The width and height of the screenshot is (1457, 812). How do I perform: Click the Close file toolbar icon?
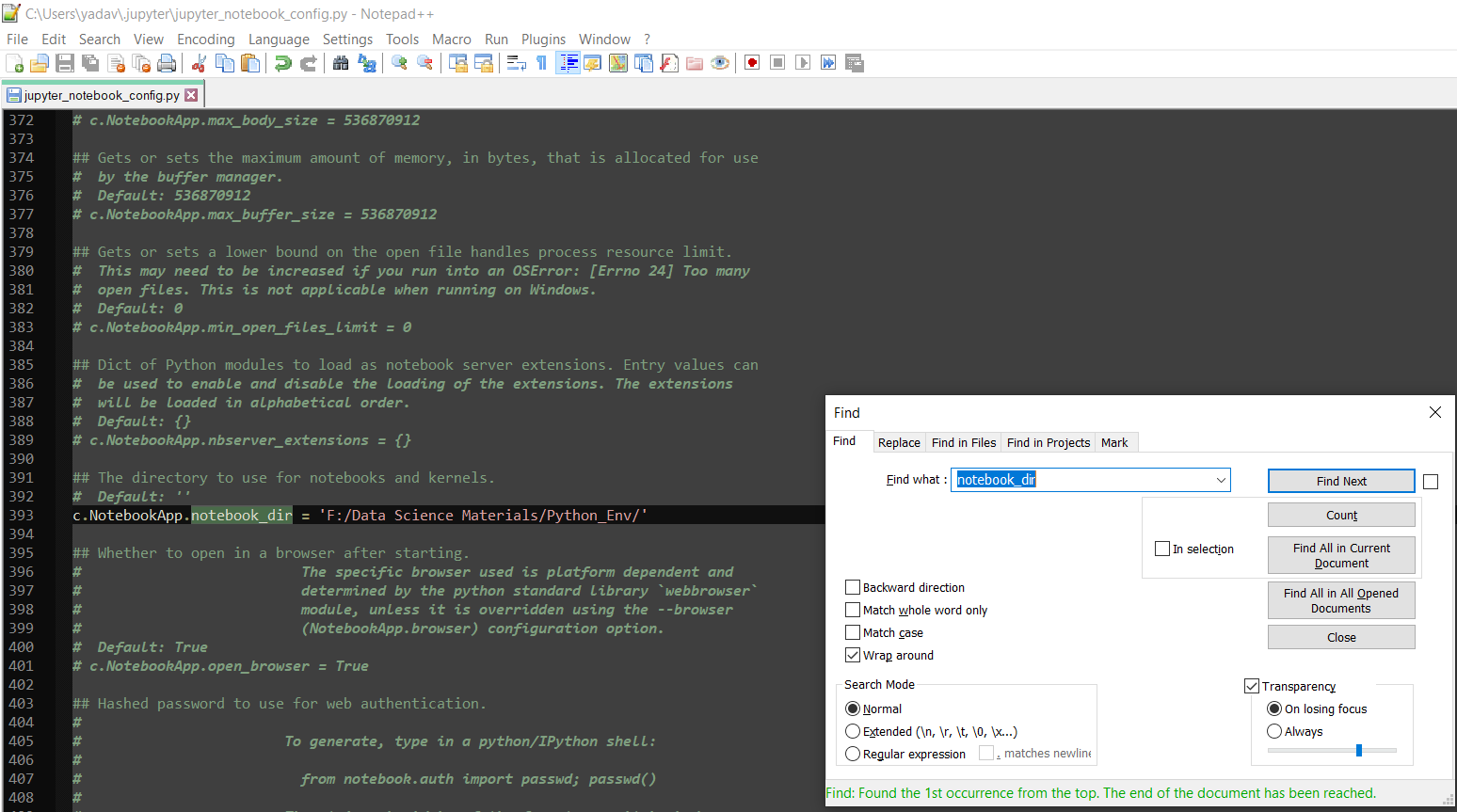(117, 63)
